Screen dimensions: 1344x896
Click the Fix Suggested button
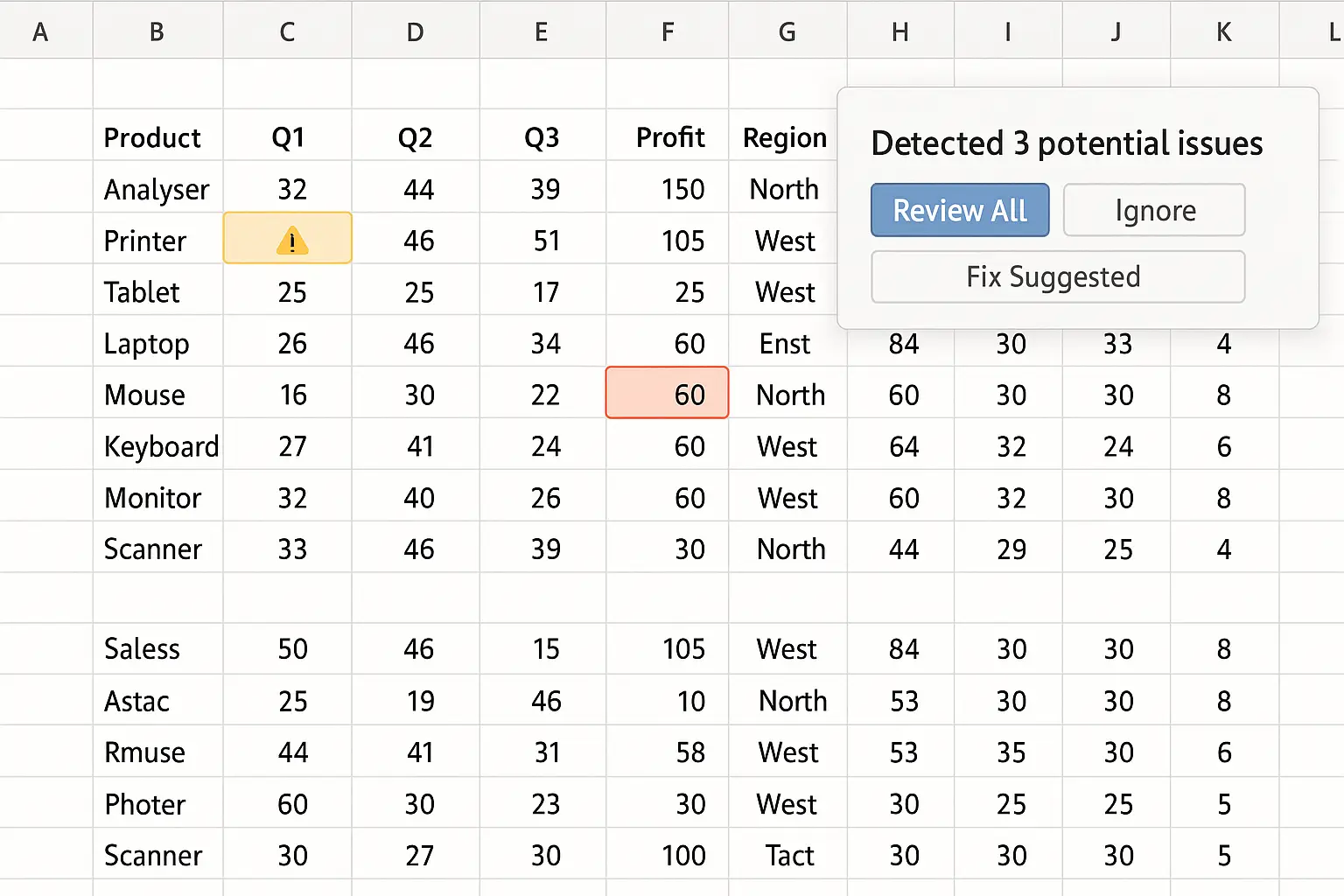coord(1058,276)
